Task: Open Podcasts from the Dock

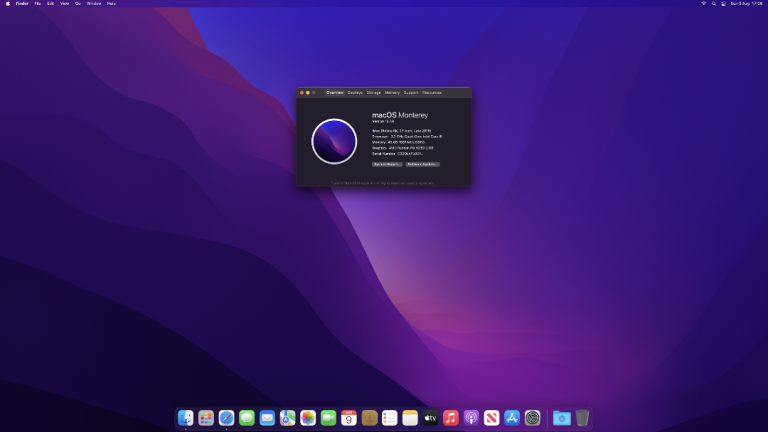Action: pyautogui.click(x=471, y=418)
